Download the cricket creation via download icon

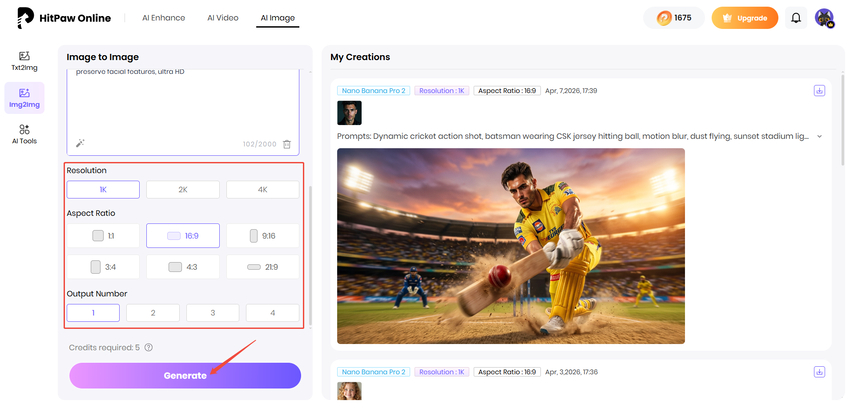819,90
